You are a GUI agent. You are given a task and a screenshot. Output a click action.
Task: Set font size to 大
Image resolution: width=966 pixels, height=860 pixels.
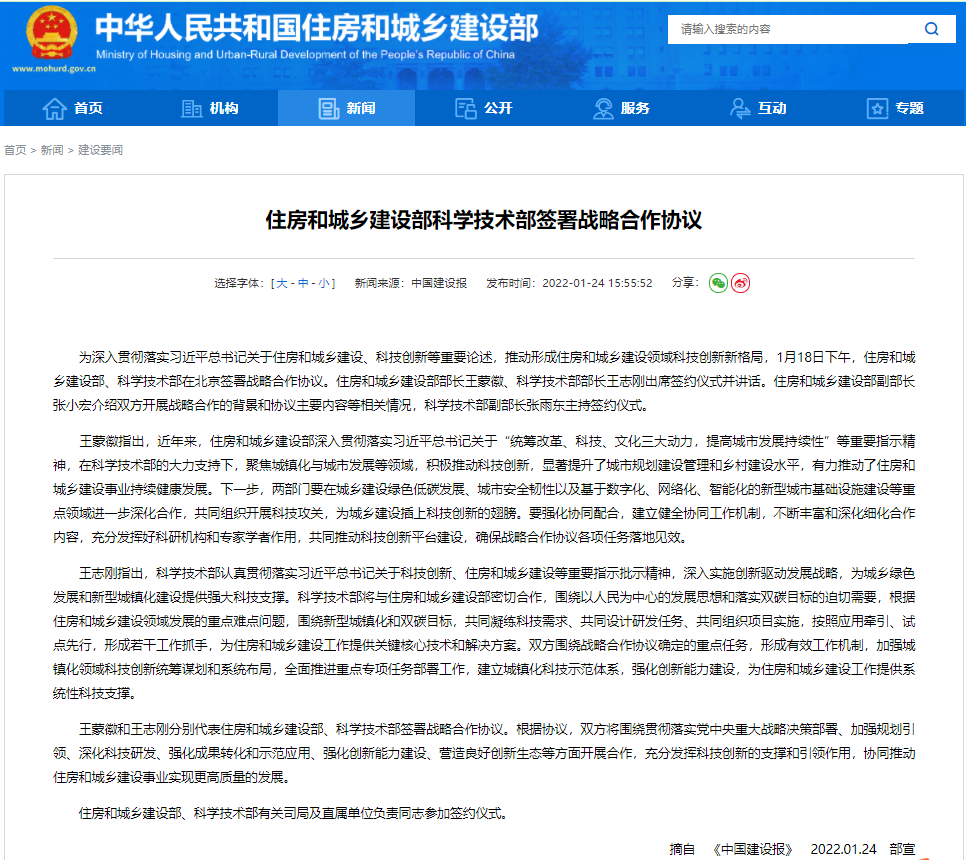pos(282,283)
